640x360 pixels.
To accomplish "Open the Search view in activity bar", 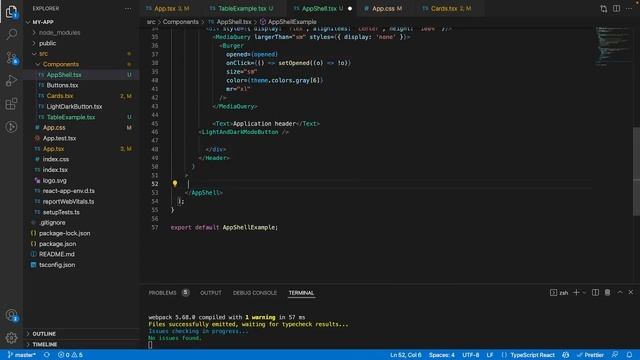I will (x=11, y=34).
